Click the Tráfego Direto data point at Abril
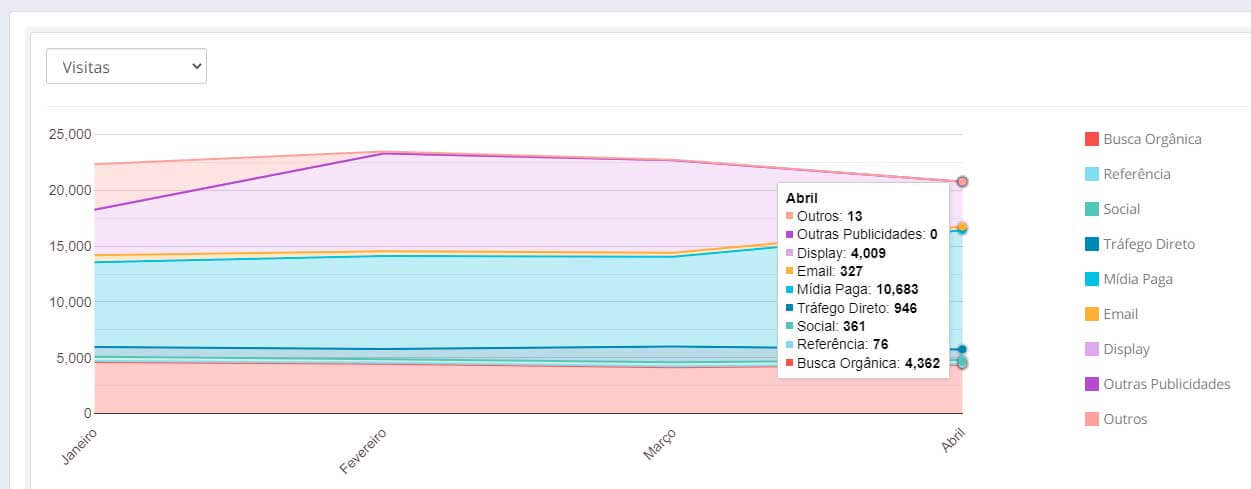 [x=962, y=350]
